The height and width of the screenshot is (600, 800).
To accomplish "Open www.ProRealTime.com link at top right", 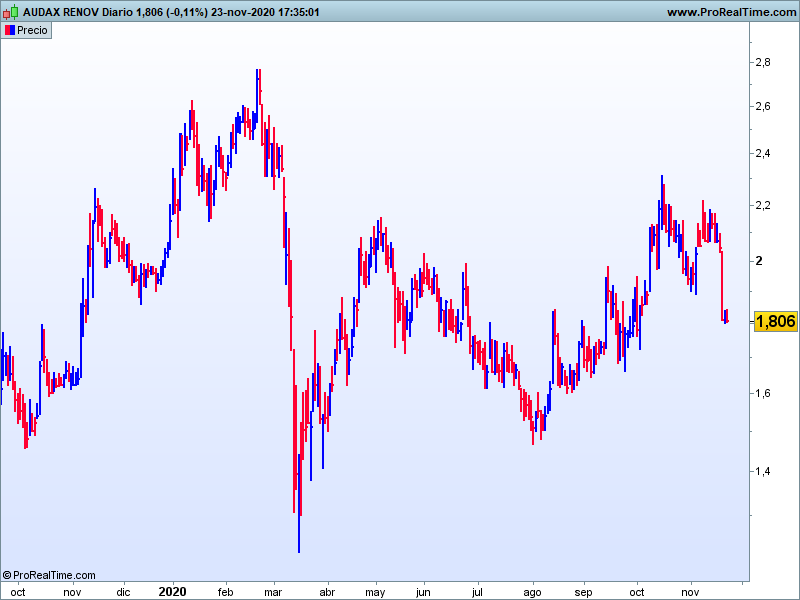I will (730, 12).
